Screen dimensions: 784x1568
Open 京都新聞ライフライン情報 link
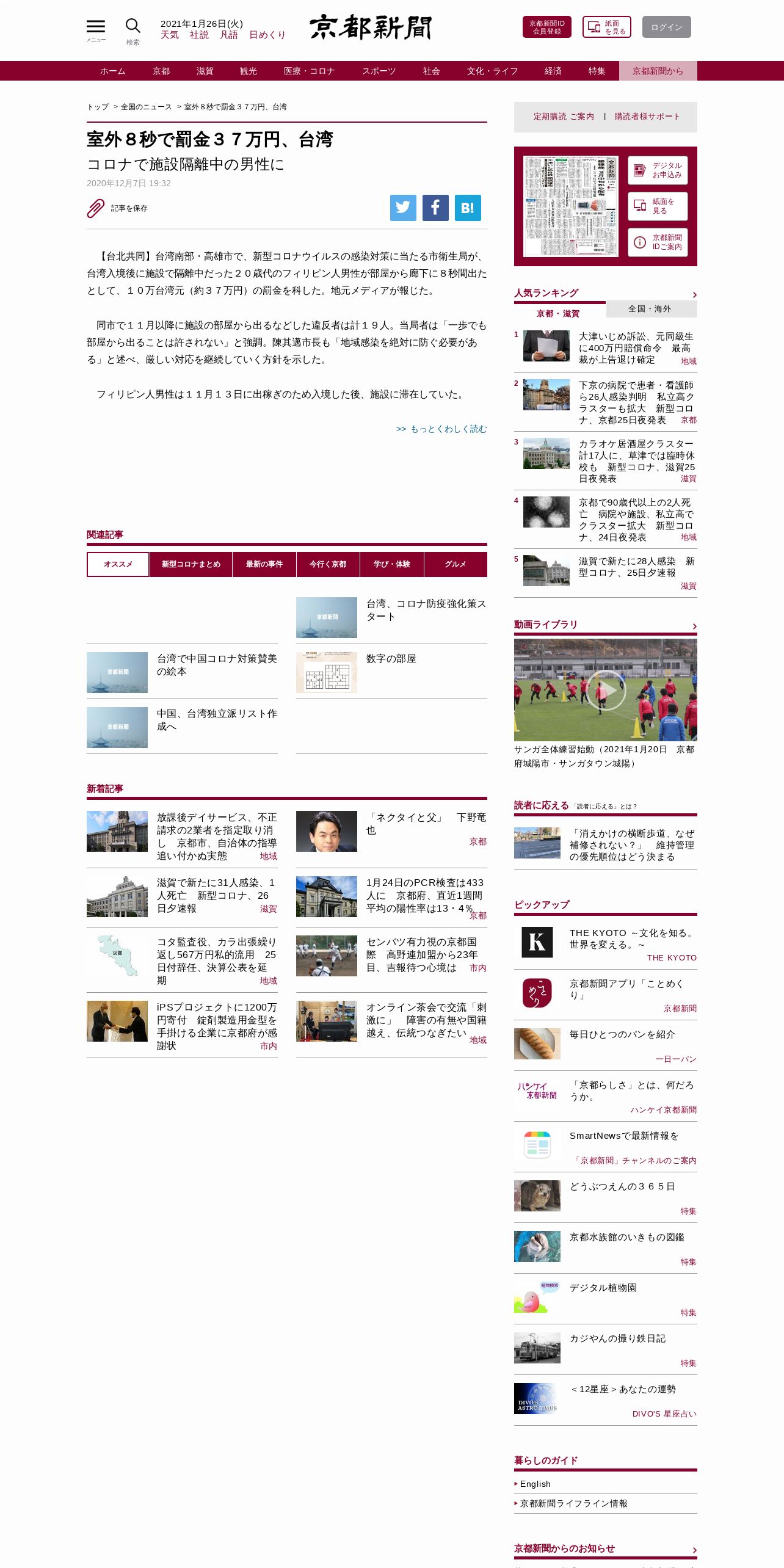(x=574, y=1503)
